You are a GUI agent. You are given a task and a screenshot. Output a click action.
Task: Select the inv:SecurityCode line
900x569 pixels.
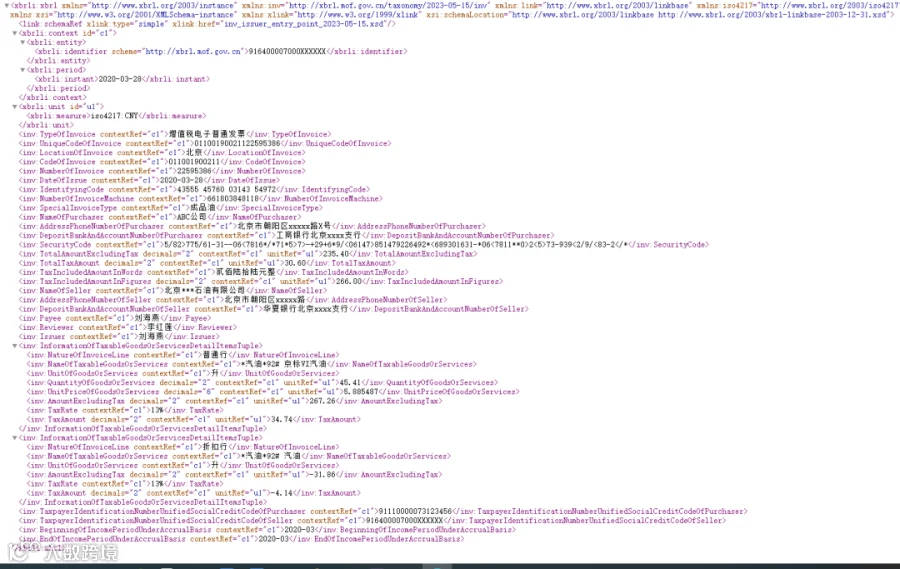(x=363, y=245)
